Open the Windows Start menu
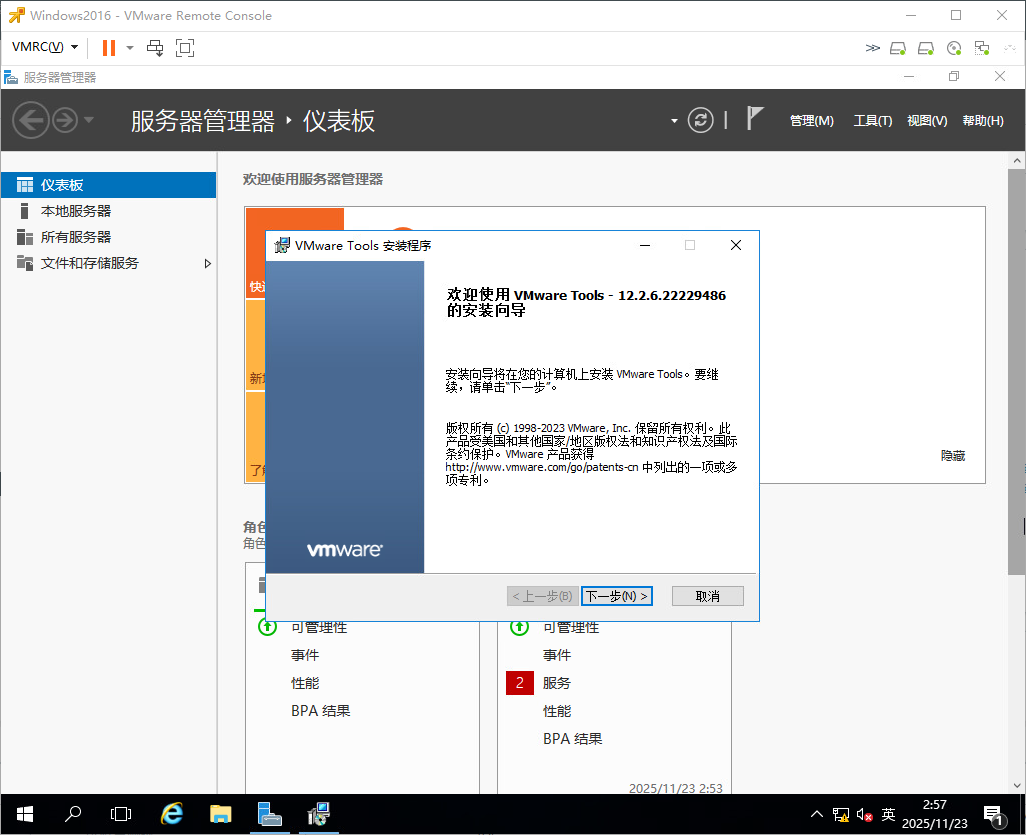This screenshot has height=835, width=1026. pyautogui.click(x=25, y=814)
